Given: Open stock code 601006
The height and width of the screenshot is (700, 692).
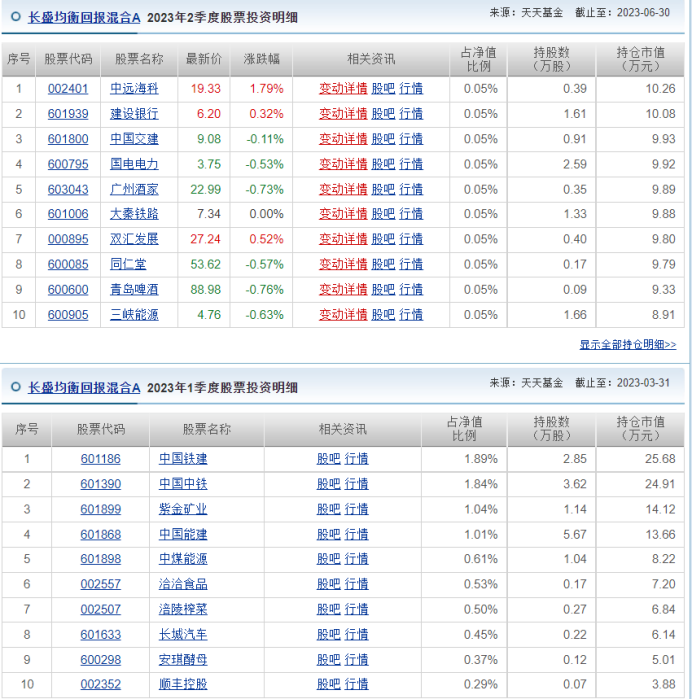Looking at the screenshot, I should (68, 214).
